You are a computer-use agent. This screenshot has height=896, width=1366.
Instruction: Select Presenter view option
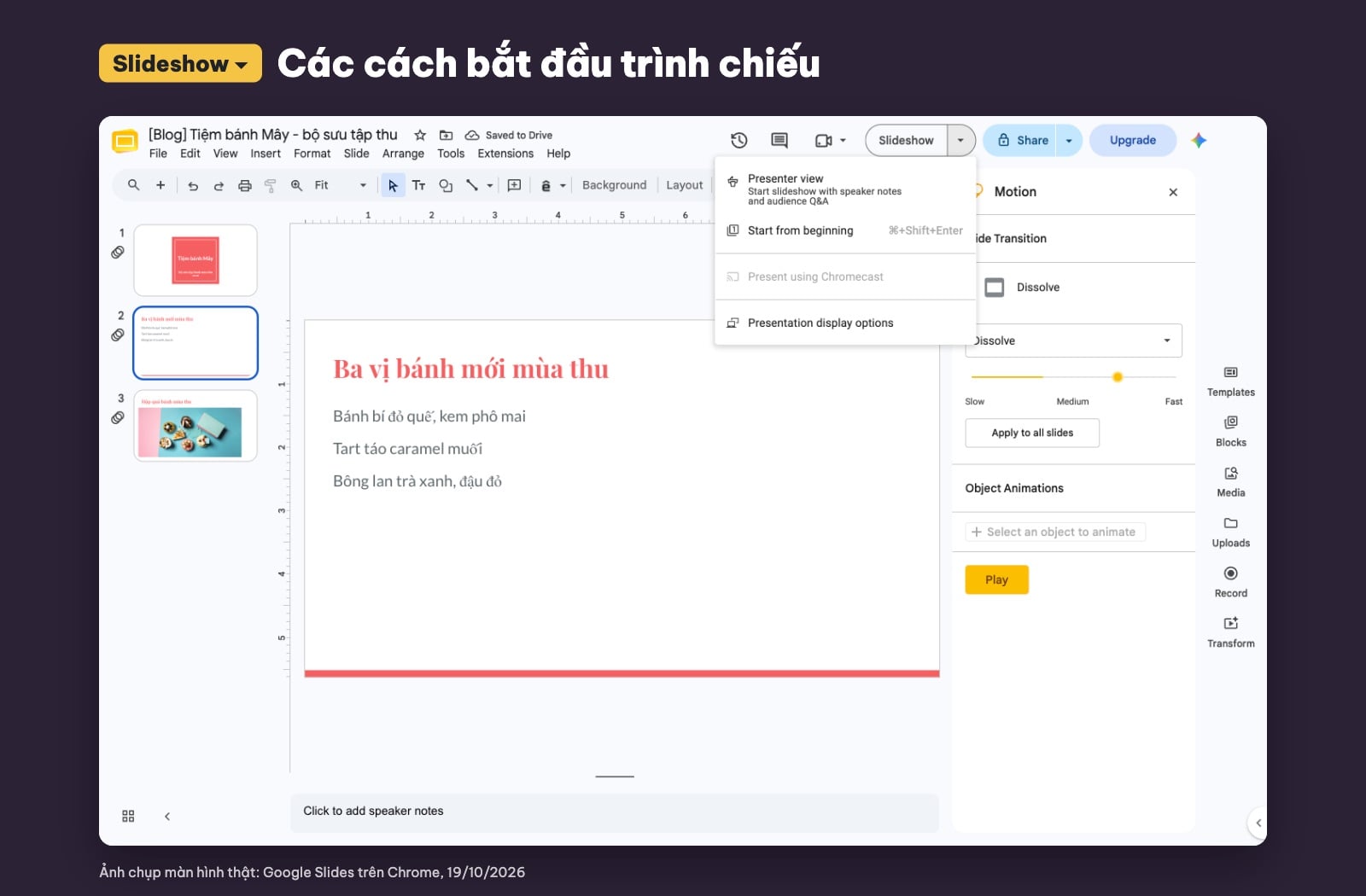tap(845, 189)
